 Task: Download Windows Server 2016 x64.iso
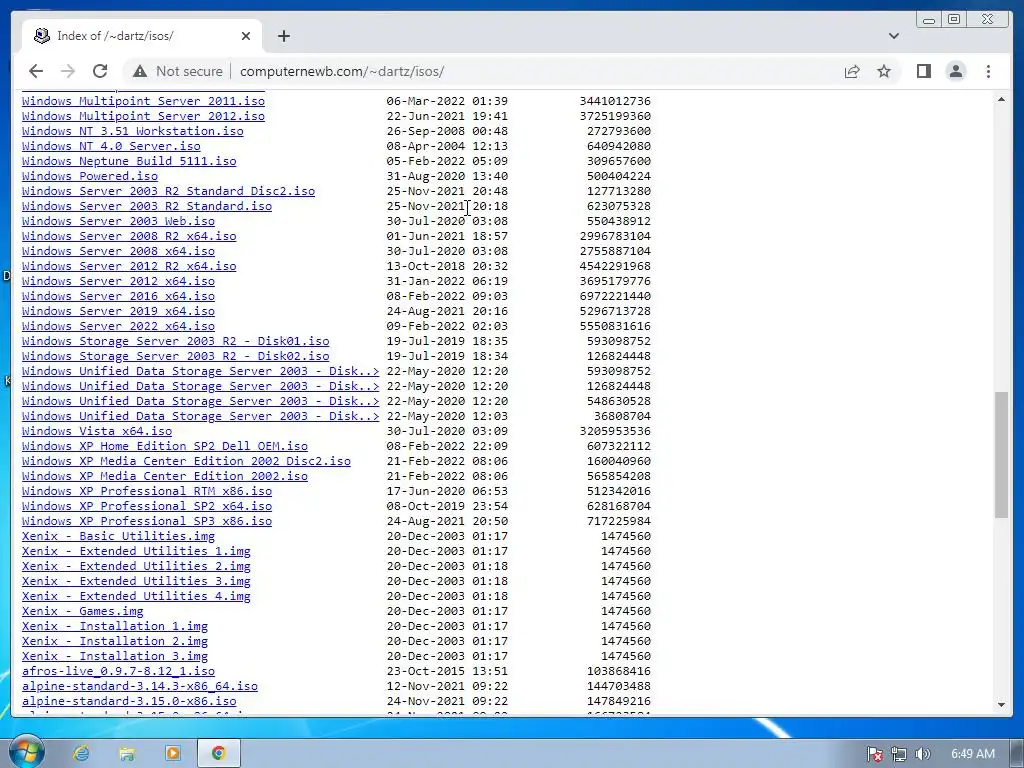click(118, 296)
